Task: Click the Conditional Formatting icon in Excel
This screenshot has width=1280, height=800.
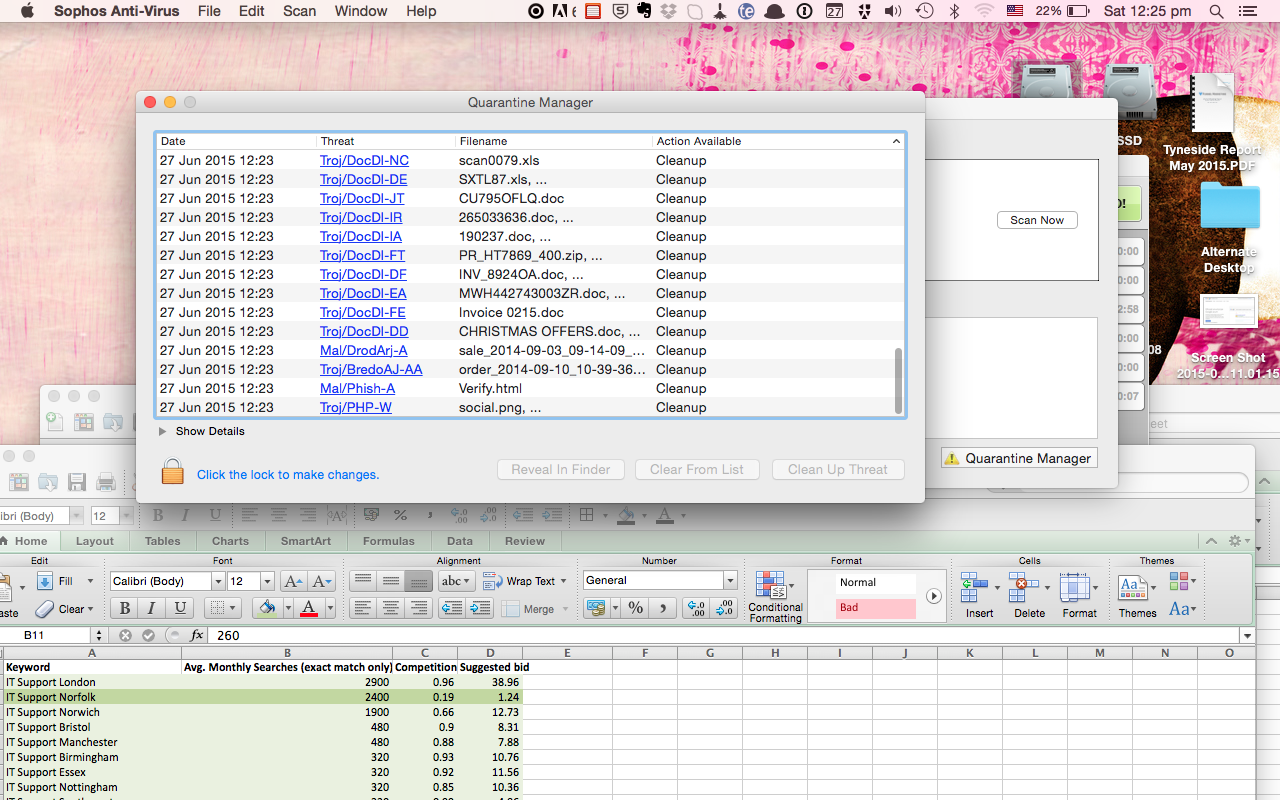Action: [x=770, y=585]
